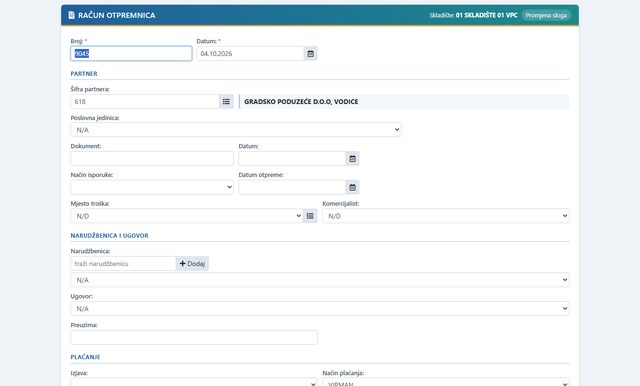640x386 pixels.
Task: Click the plus icon on Dodaj
Action: 182,264
